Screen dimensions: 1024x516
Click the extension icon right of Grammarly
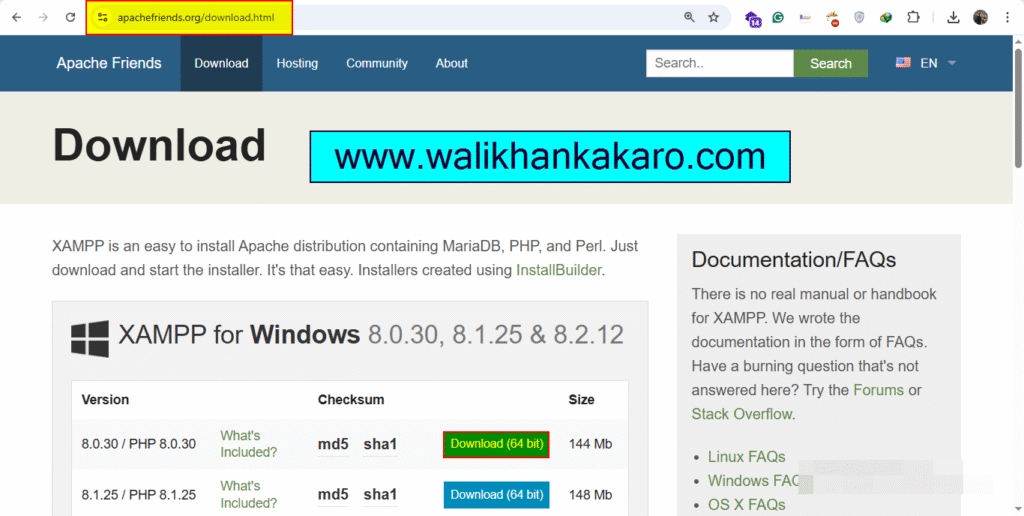coord(805,18)
